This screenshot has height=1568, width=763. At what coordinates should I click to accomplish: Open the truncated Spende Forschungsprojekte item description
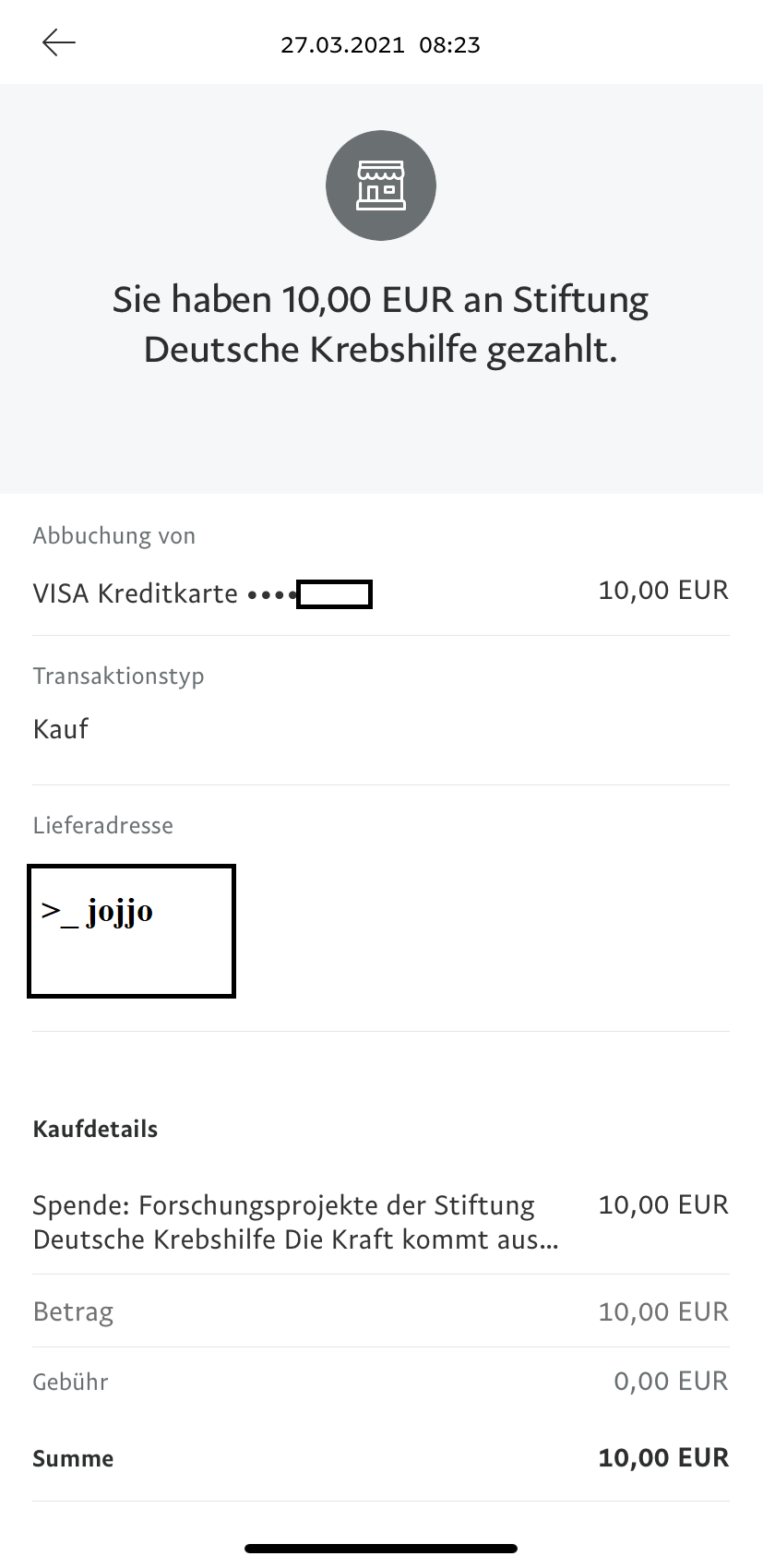tap(295, 1222)
